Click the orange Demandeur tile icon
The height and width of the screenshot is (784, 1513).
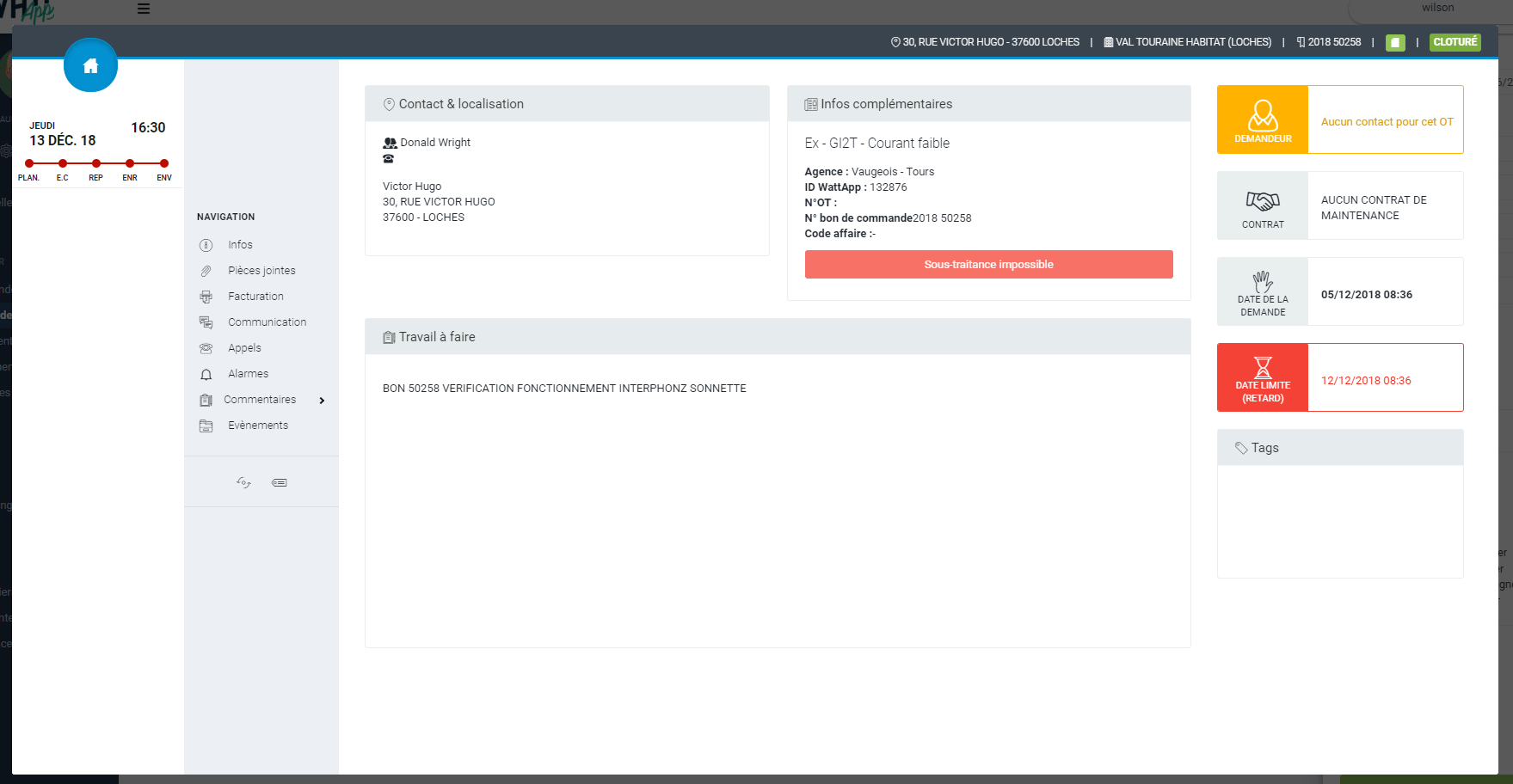click(x=1262, y=115)
